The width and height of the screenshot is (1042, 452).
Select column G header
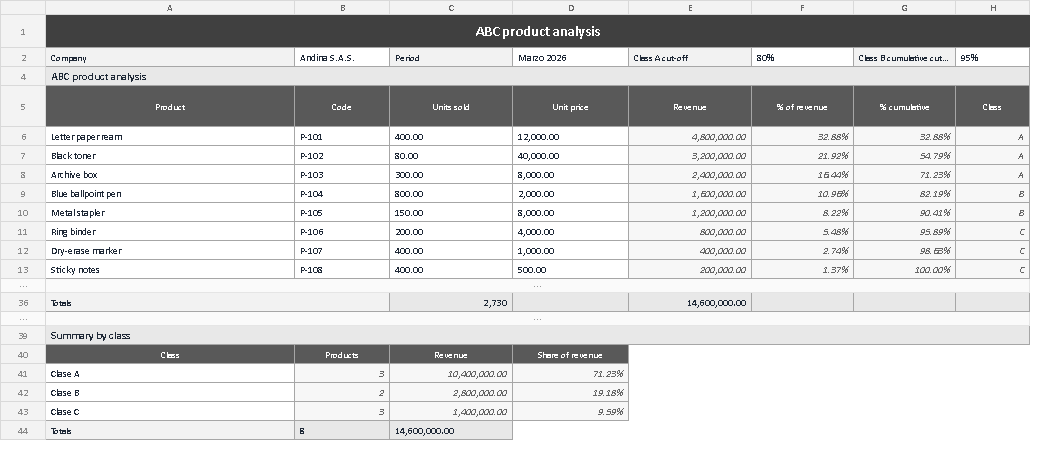[x=905, y=7]
